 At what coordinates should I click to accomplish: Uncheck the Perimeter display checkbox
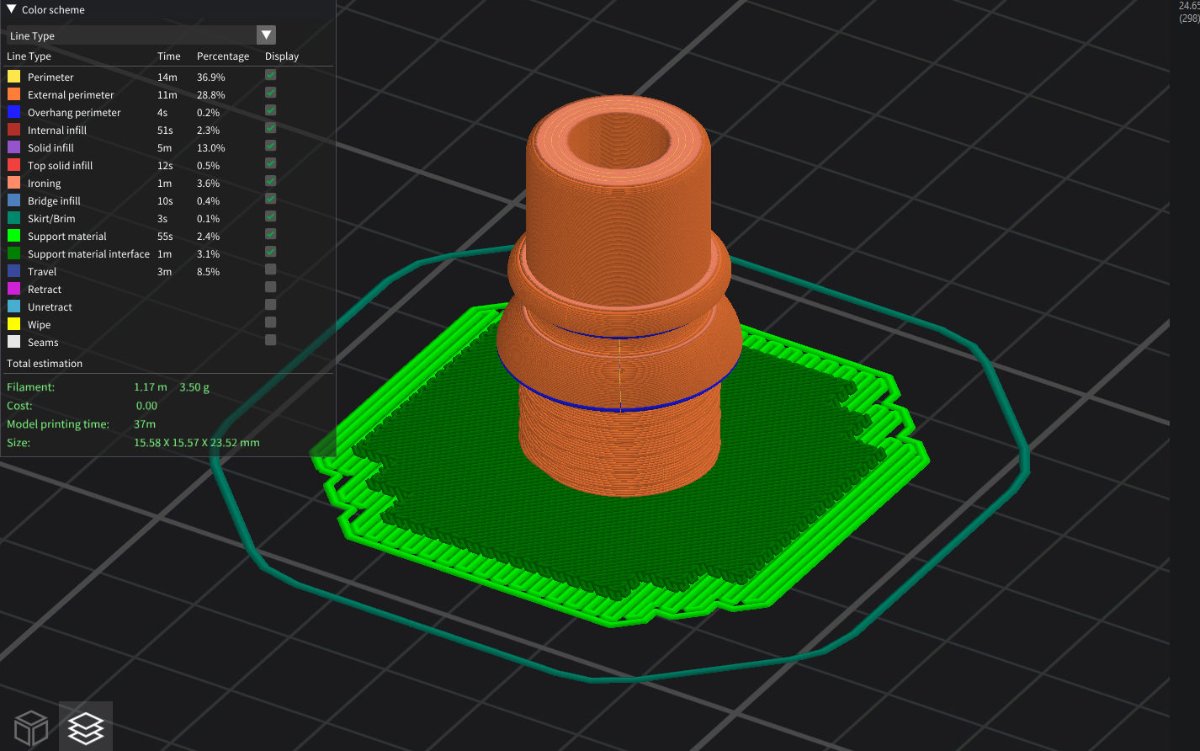pos(270,76)
